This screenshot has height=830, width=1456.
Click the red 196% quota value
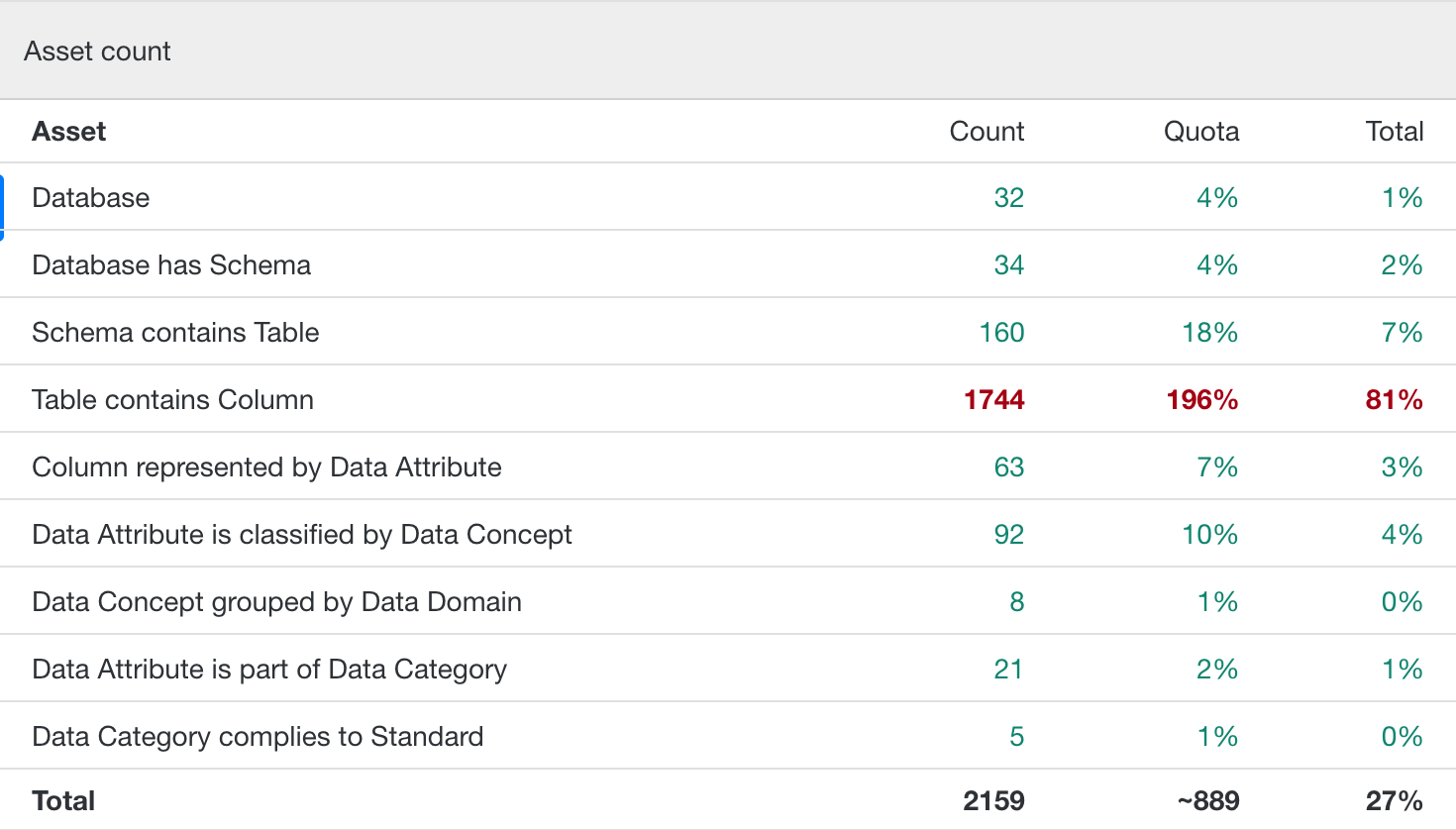click(x=1202, y=400)
